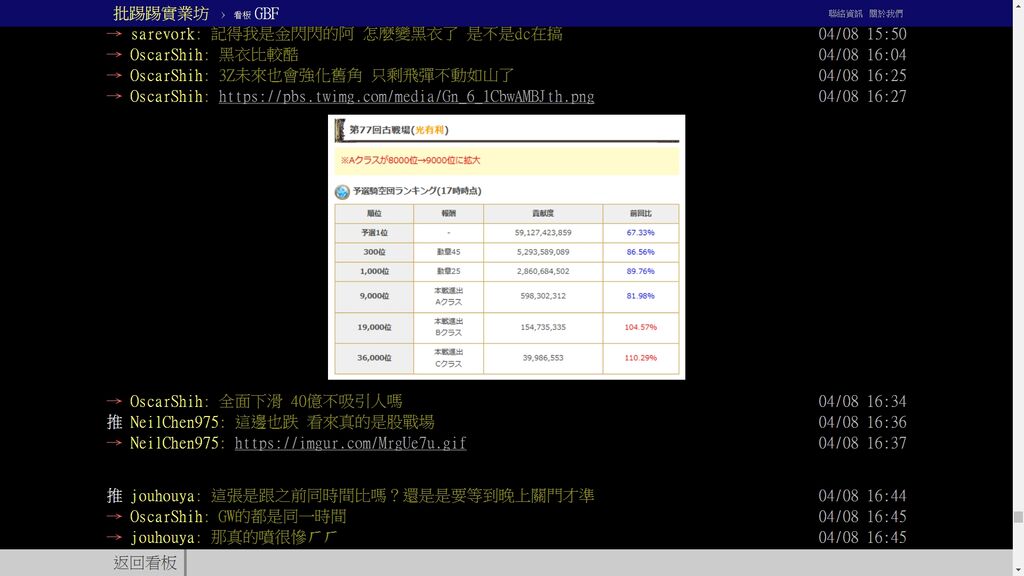Click the 04/08 16:34 timestamp

click(862, 402)
